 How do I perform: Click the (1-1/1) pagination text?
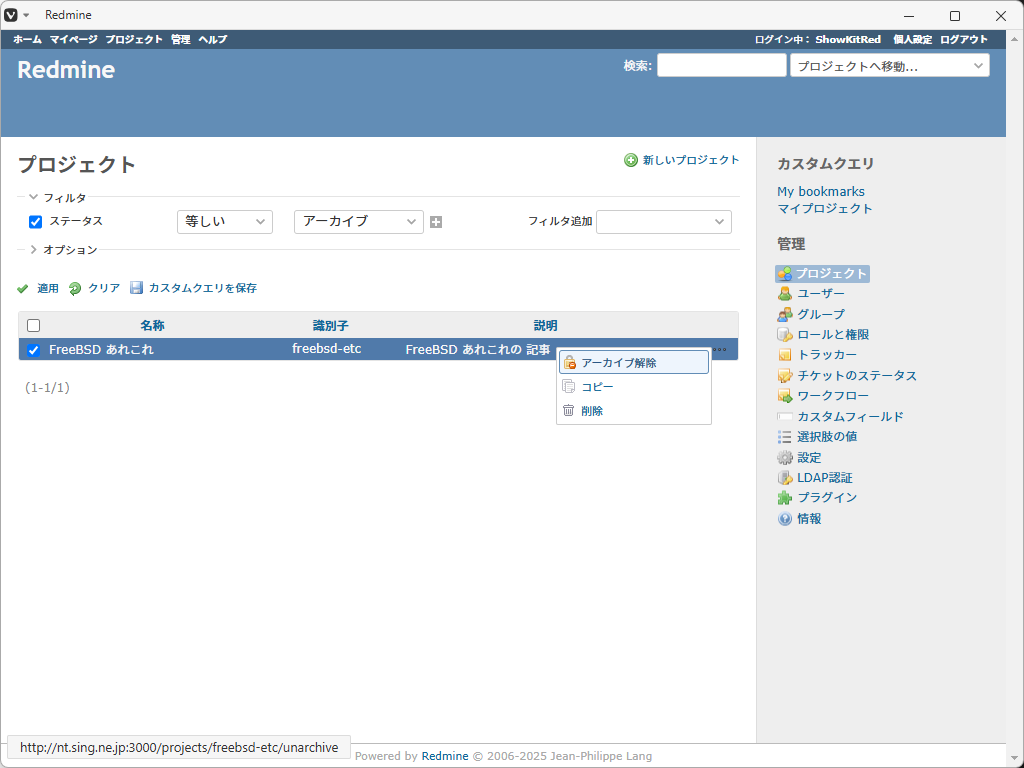click(x=47, y=388)
